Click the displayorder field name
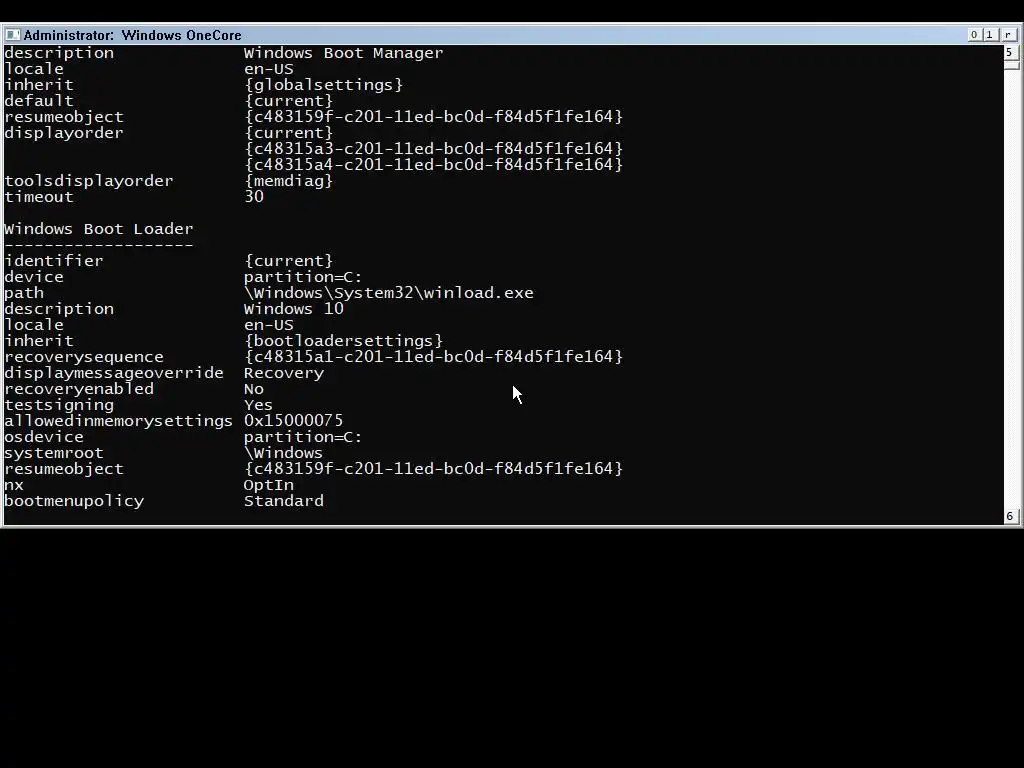The image size is (1024, 768). pyautogui.click(x=63, y=133)
